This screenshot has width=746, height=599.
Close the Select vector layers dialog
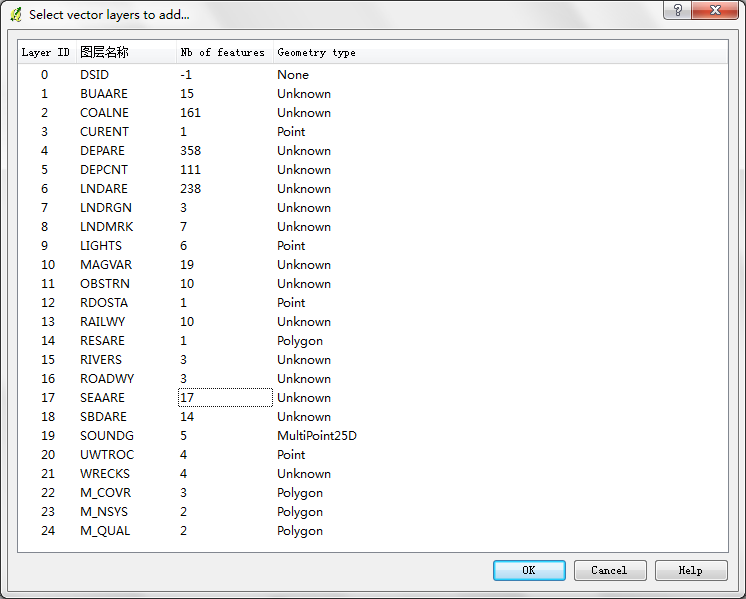(716, 10)
